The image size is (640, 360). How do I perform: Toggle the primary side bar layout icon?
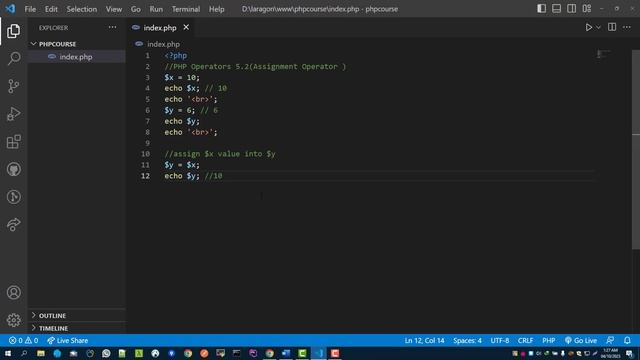(x=541, y=9)
